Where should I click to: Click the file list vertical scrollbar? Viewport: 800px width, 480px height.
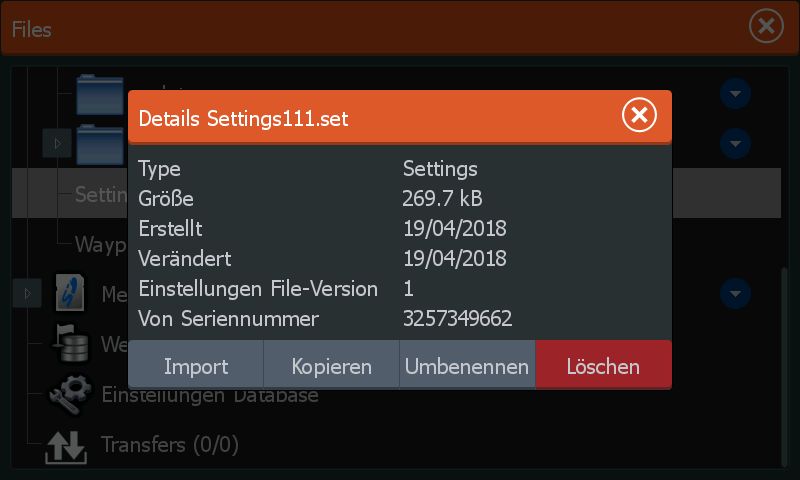[x=784, y=360]
